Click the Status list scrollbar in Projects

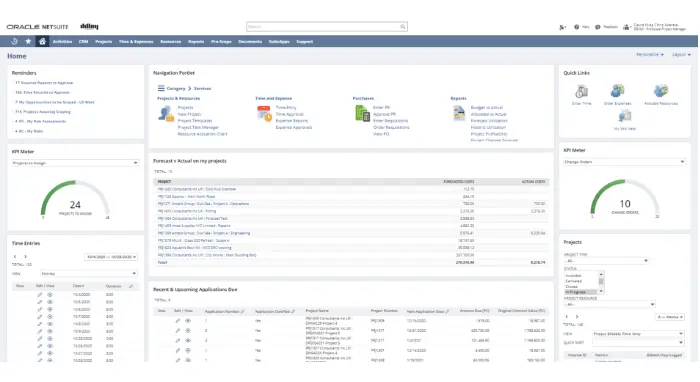(x=601, y=282)
